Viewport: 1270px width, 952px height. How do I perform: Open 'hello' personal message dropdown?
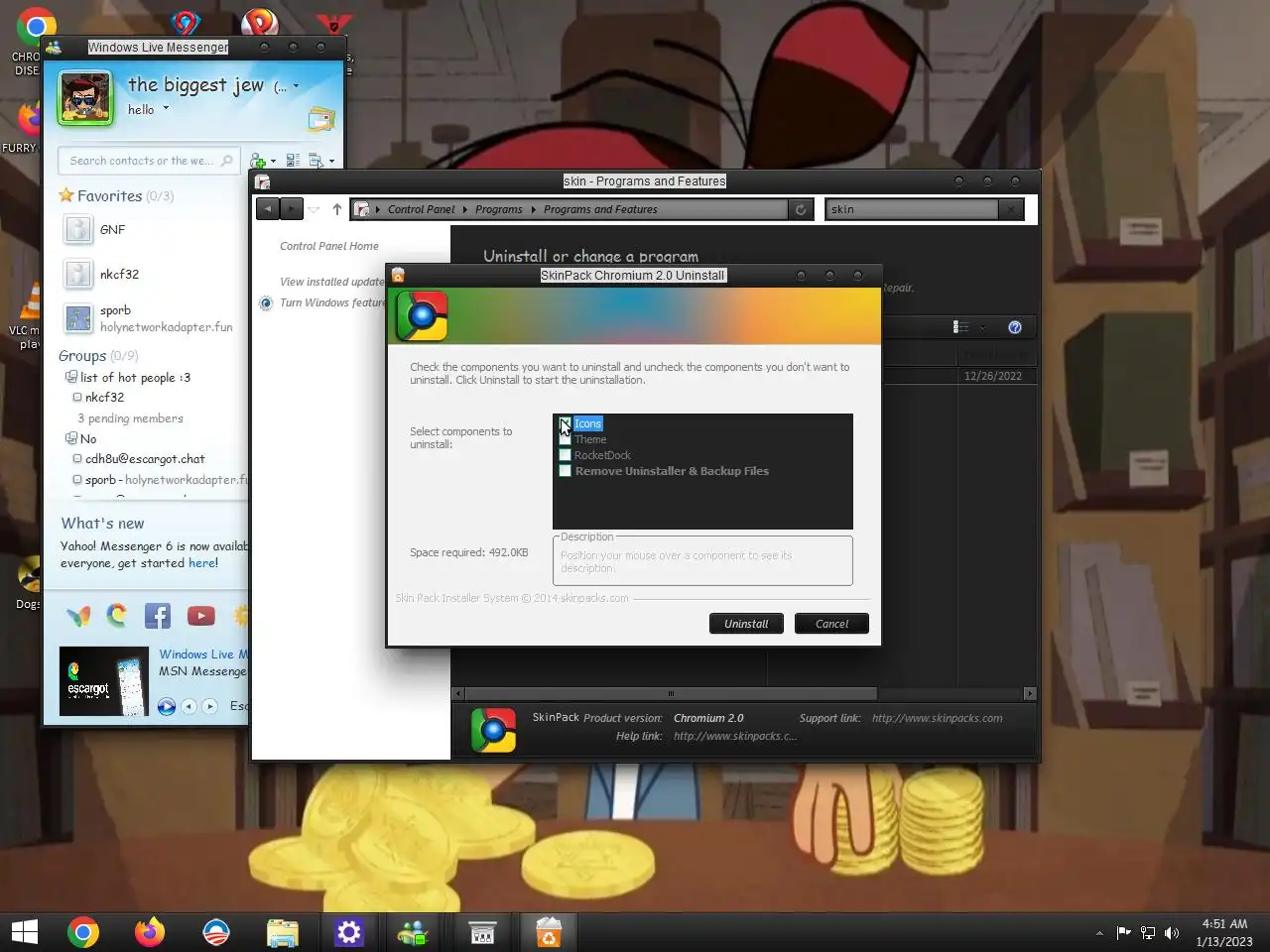pyautogui.click(x=166, y=109)
